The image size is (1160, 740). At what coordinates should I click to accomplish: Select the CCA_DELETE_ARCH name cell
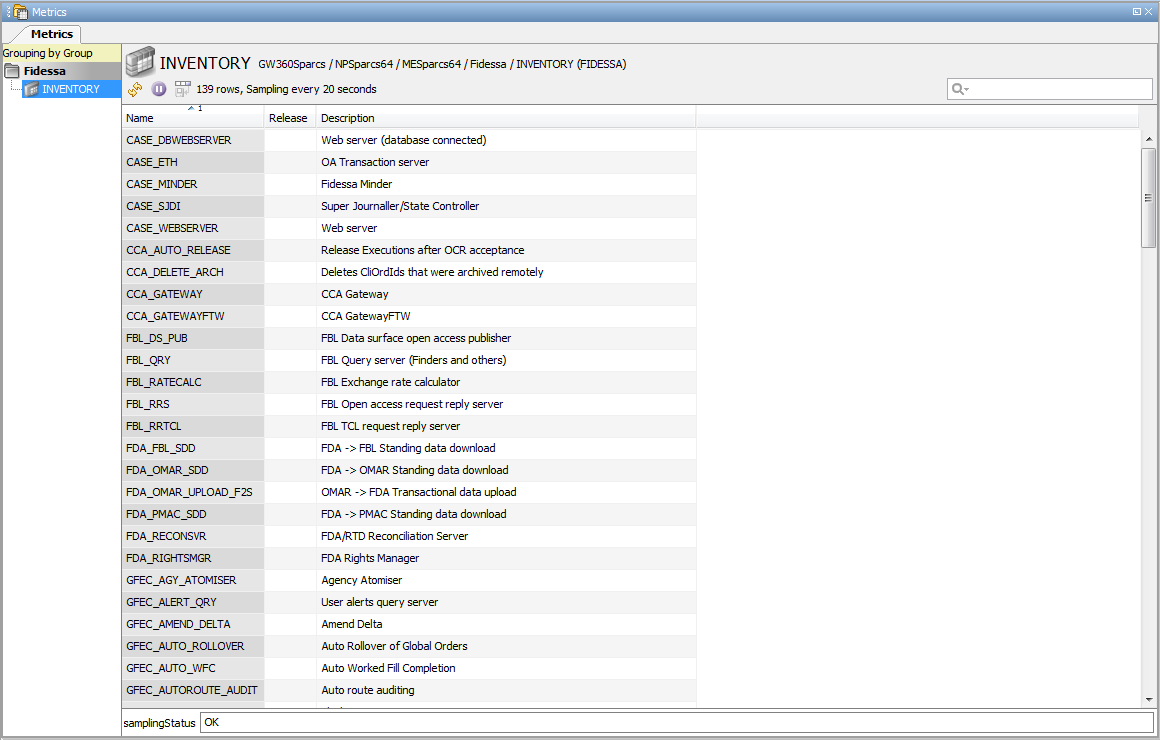point(192,272)
